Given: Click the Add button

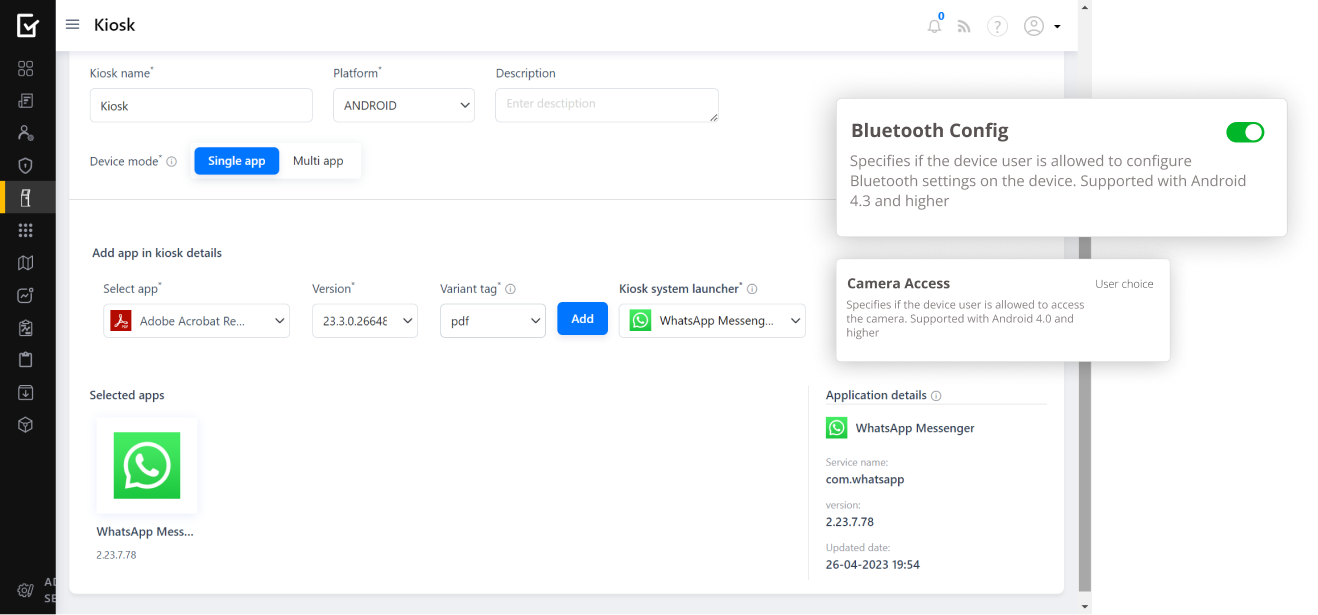Looking at the screenshot, I should point(582,319).
